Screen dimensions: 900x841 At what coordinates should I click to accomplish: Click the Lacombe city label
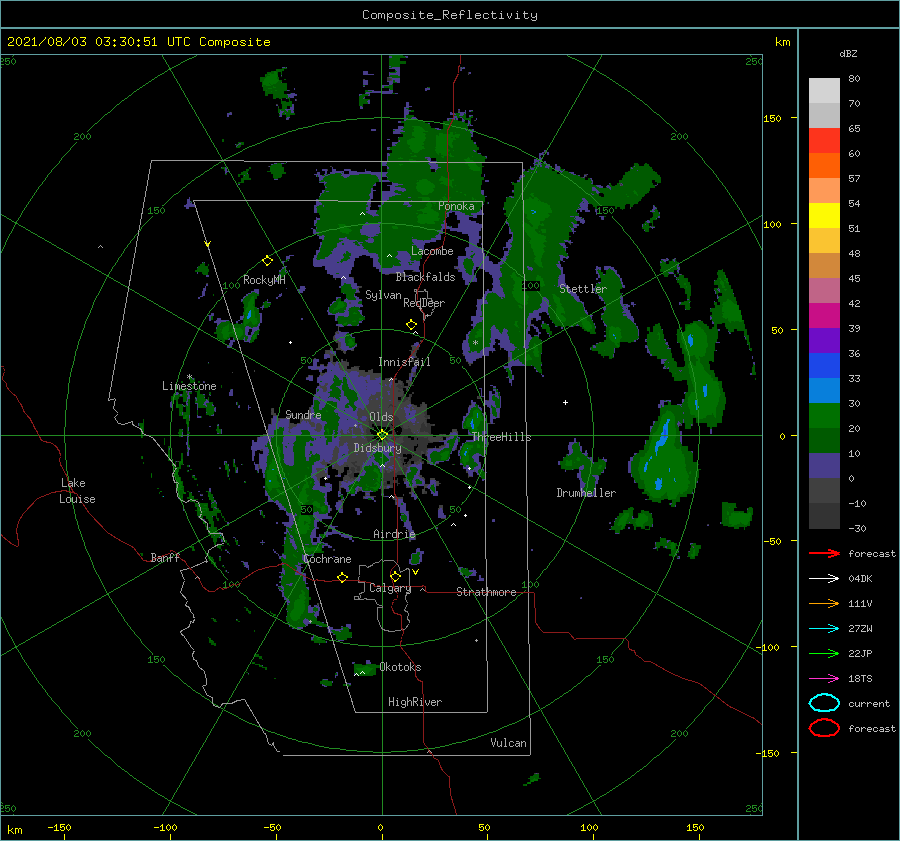coord(432,251)
